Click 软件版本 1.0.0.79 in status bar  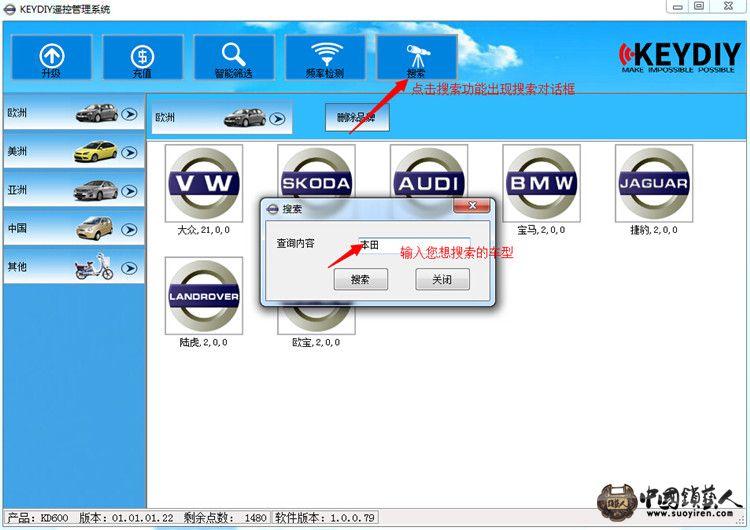(x=325, y=518)
